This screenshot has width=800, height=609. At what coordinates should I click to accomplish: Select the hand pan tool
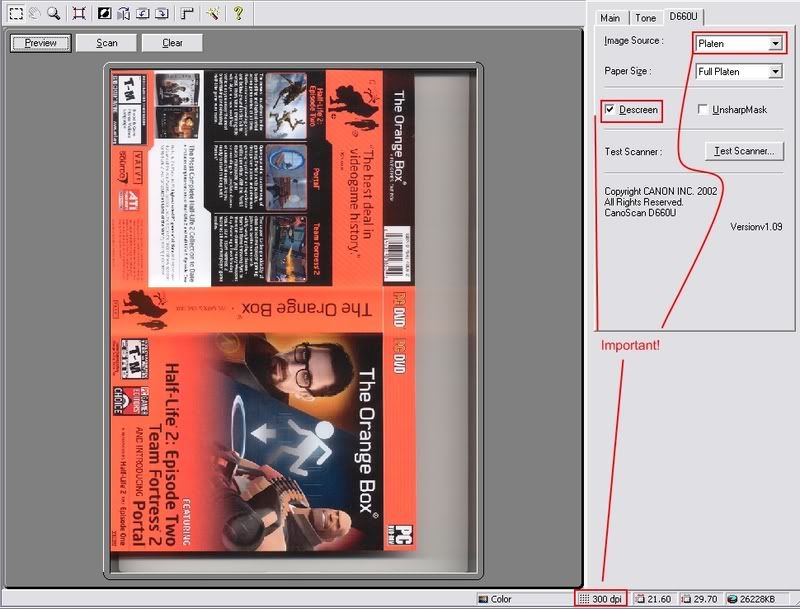tap(34, 14)
